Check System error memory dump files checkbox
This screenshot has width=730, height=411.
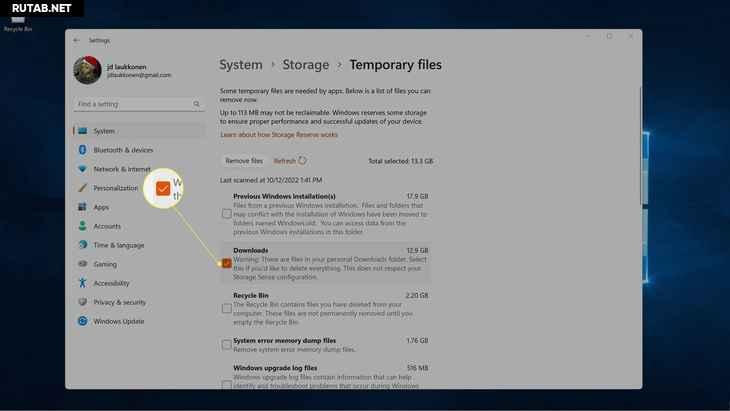pyautogui.click(x=227, y=345)
